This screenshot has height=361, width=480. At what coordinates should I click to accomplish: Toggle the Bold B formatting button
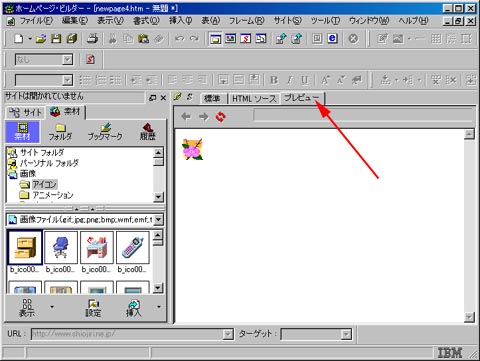pos(274,80)
